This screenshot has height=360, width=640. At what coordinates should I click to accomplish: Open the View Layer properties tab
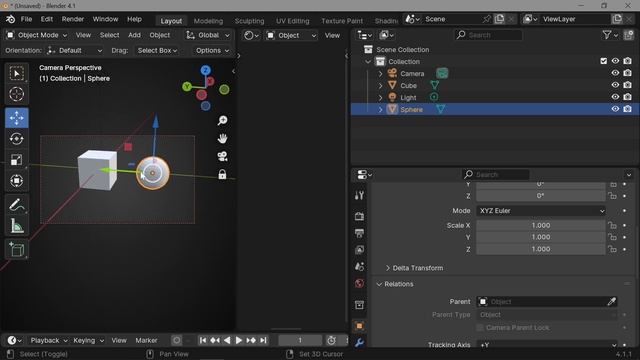click(x=359, y=250)
